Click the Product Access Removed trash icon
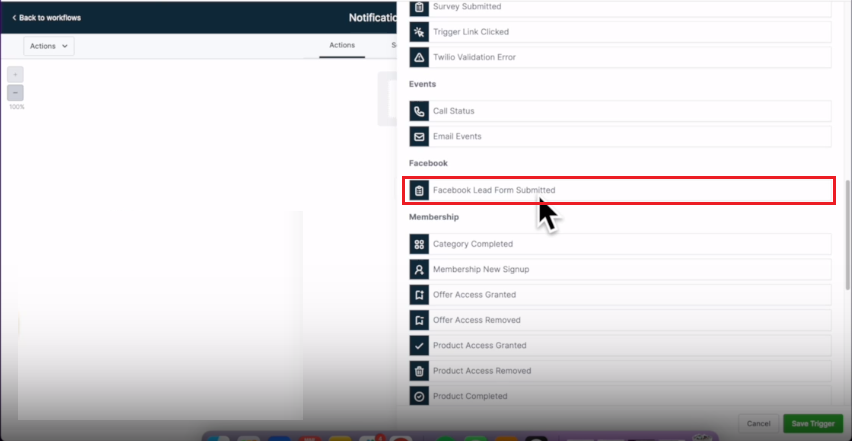This screenshot has height=441, width=852. tap(419, 371)
